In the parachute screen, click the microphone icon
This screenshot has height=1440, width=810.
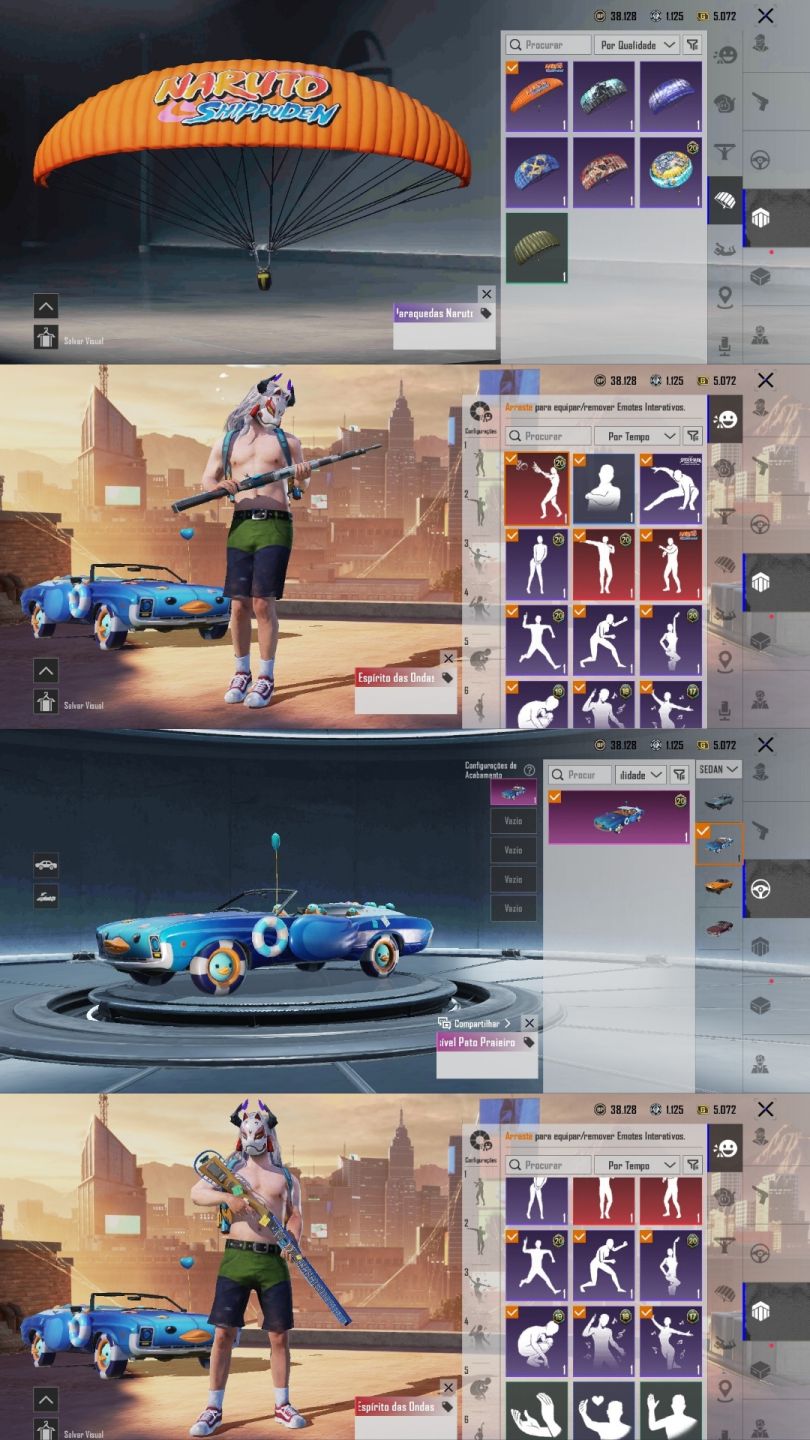725,346
